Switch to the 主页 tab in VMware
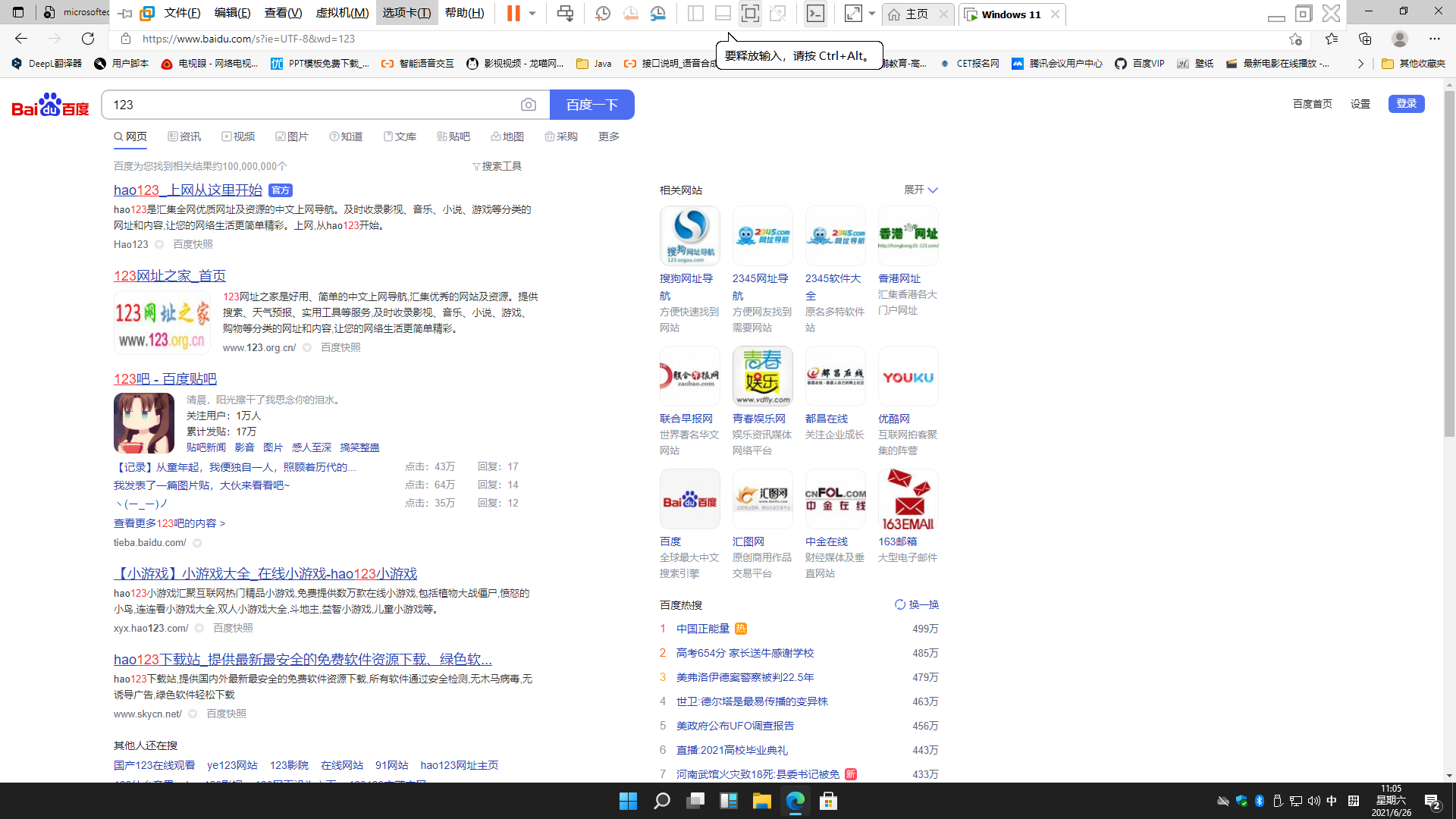1456x819 pixels. coord(917,14)
